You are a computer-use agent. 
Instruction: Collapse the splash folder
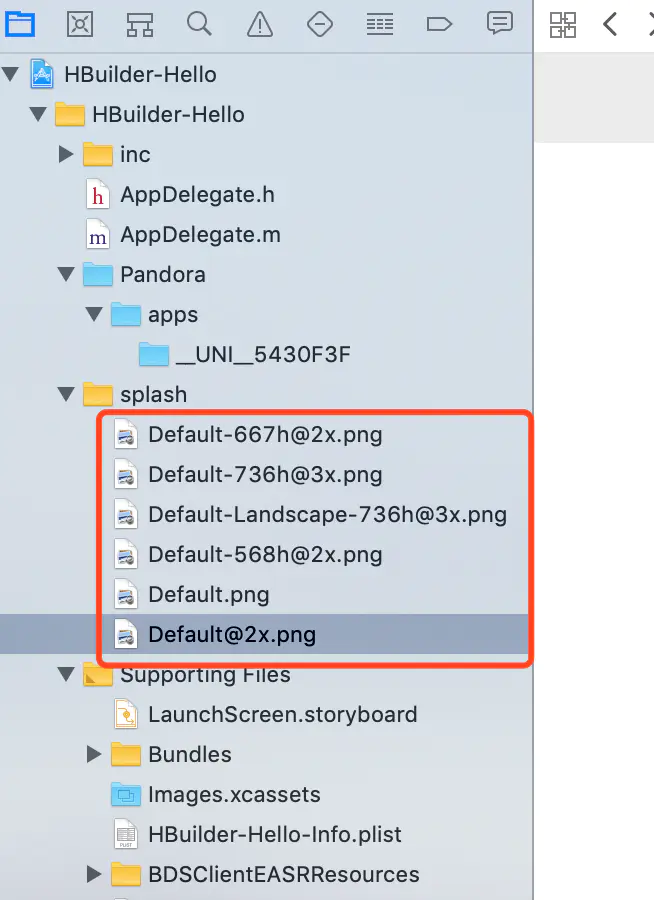(66, 394)
